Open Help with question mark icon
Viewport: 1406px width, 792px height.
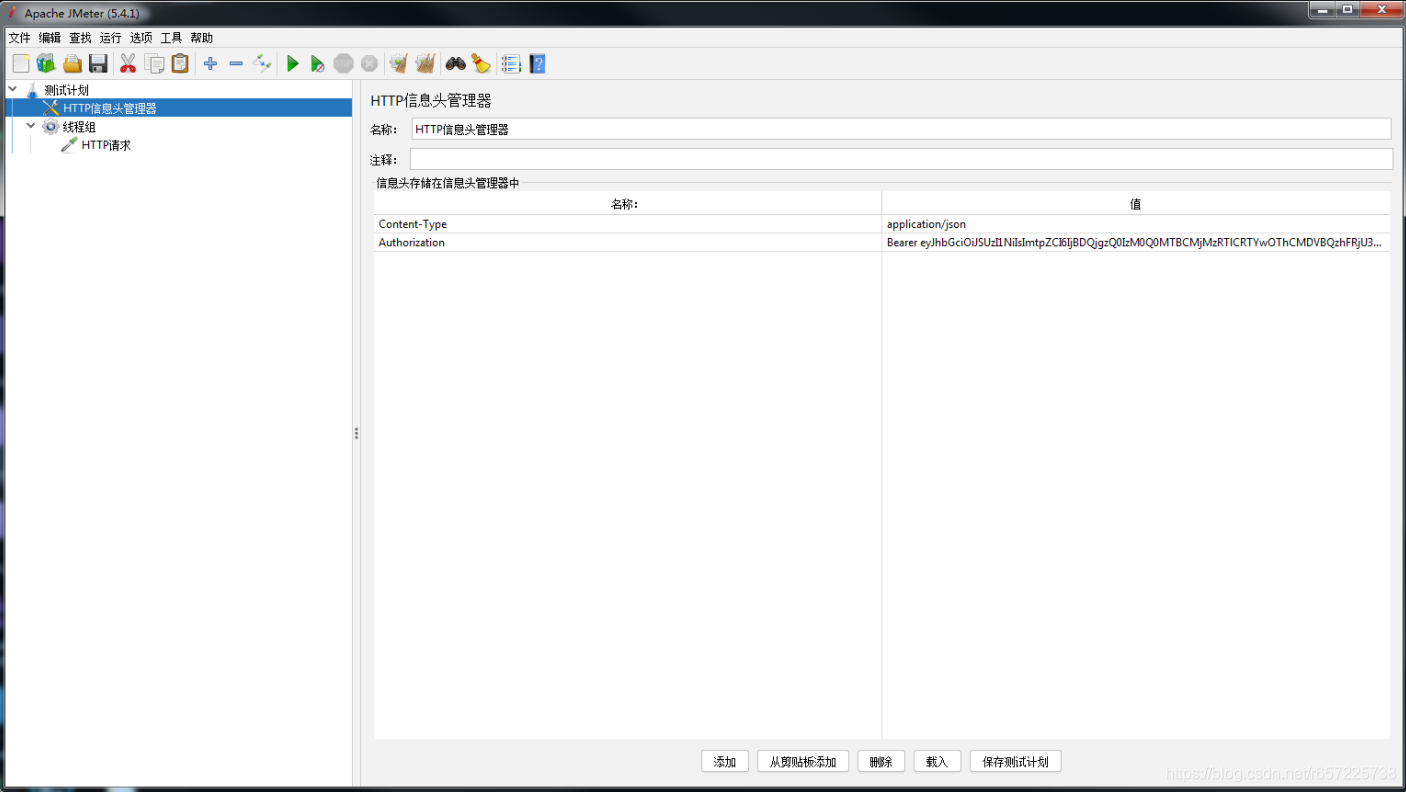coord(537,64)
